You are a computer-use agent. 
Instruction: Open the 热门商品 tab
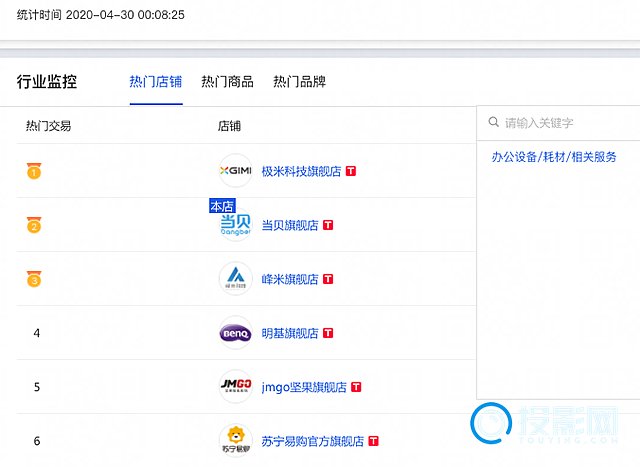(227, 82)
